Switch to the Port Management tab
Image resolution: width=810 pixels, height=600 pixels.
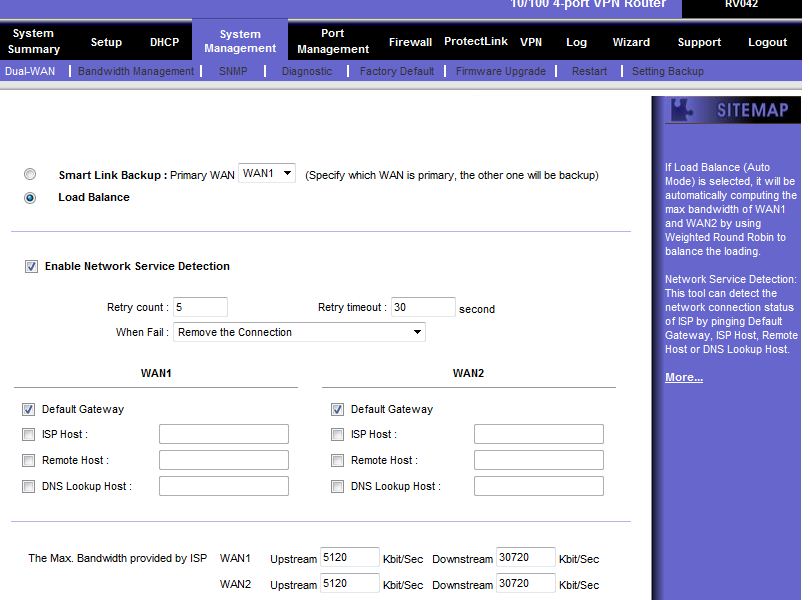coord(333,41)
